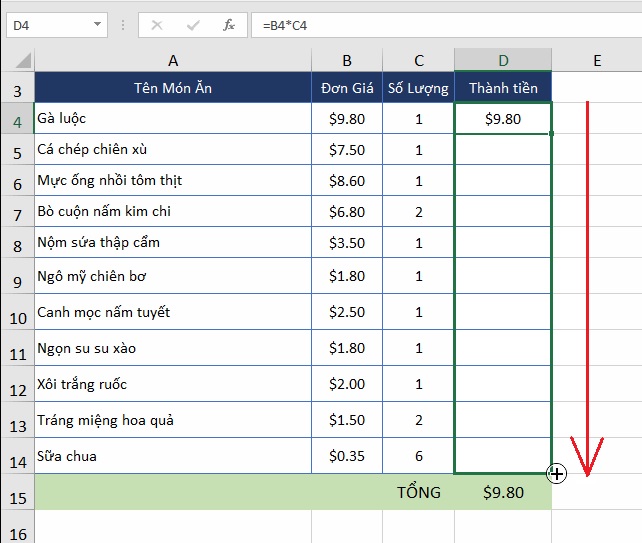The image size is (642, 543).
Task: Select the 'Ngọn su su xào' cell
Action: [x=173, y=348]
